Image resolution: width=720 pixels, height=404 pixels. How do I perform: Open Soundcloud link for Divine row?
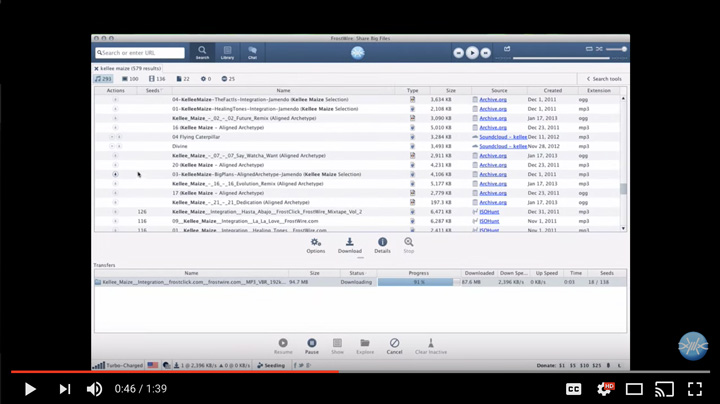(503, 146)
